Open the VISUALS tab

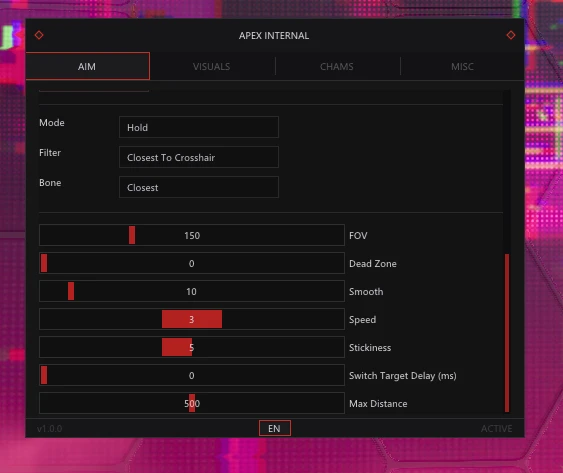point(211,67)
